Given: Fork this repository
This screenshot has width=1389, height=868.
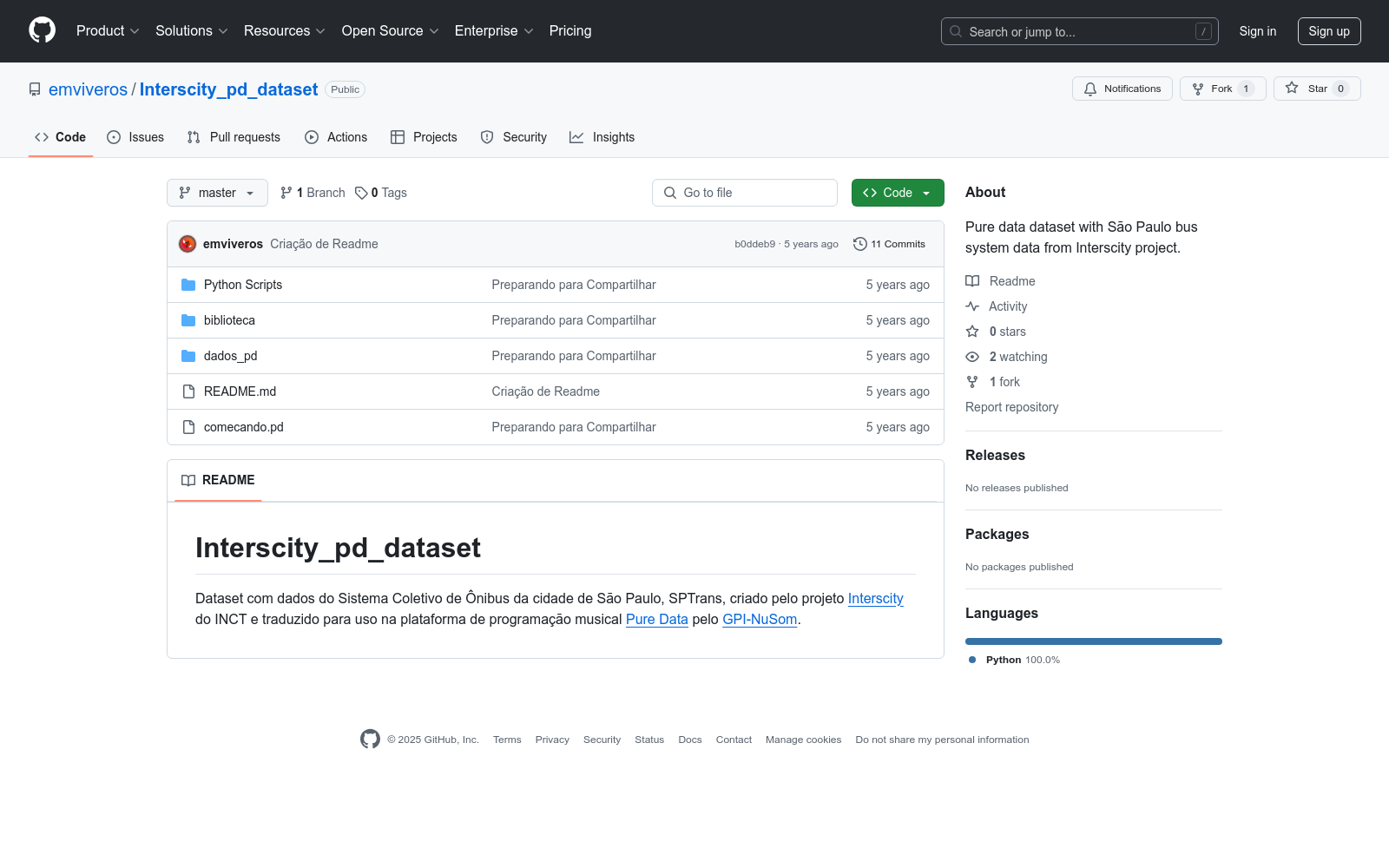Looking at the screenshot, I should tap(1222, 89).
